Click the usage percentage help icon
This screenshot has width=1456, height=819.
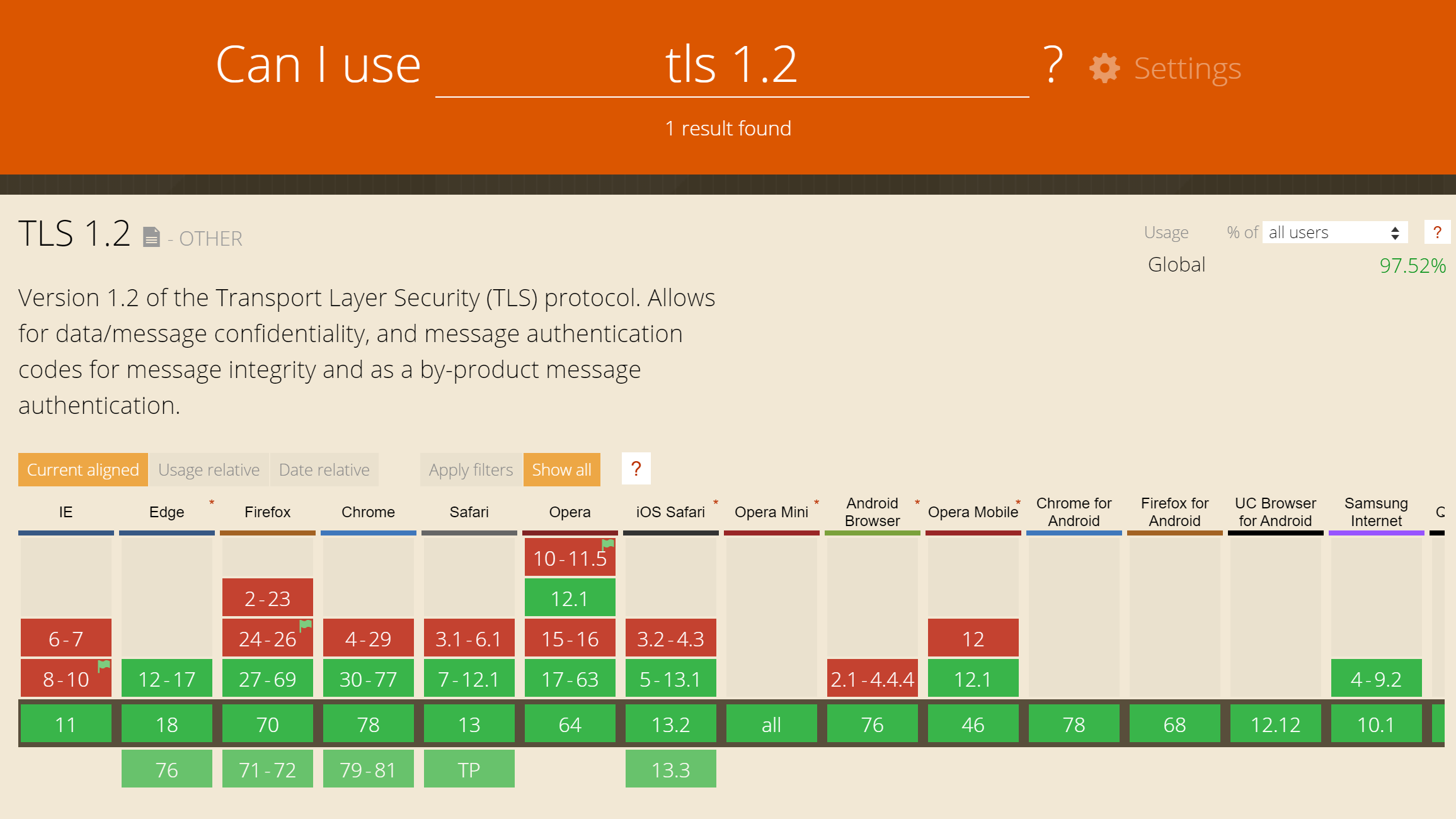pyautogui.click(x=1438, y=232)
